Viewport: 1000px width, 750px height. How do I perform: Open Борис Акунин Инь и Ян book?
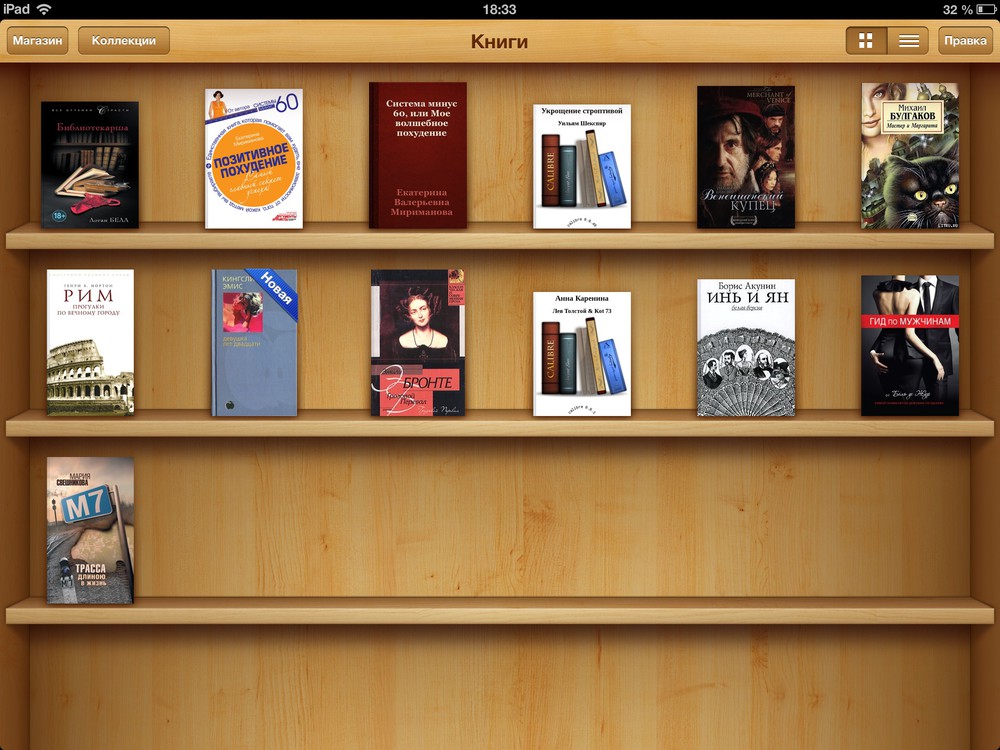746,348
